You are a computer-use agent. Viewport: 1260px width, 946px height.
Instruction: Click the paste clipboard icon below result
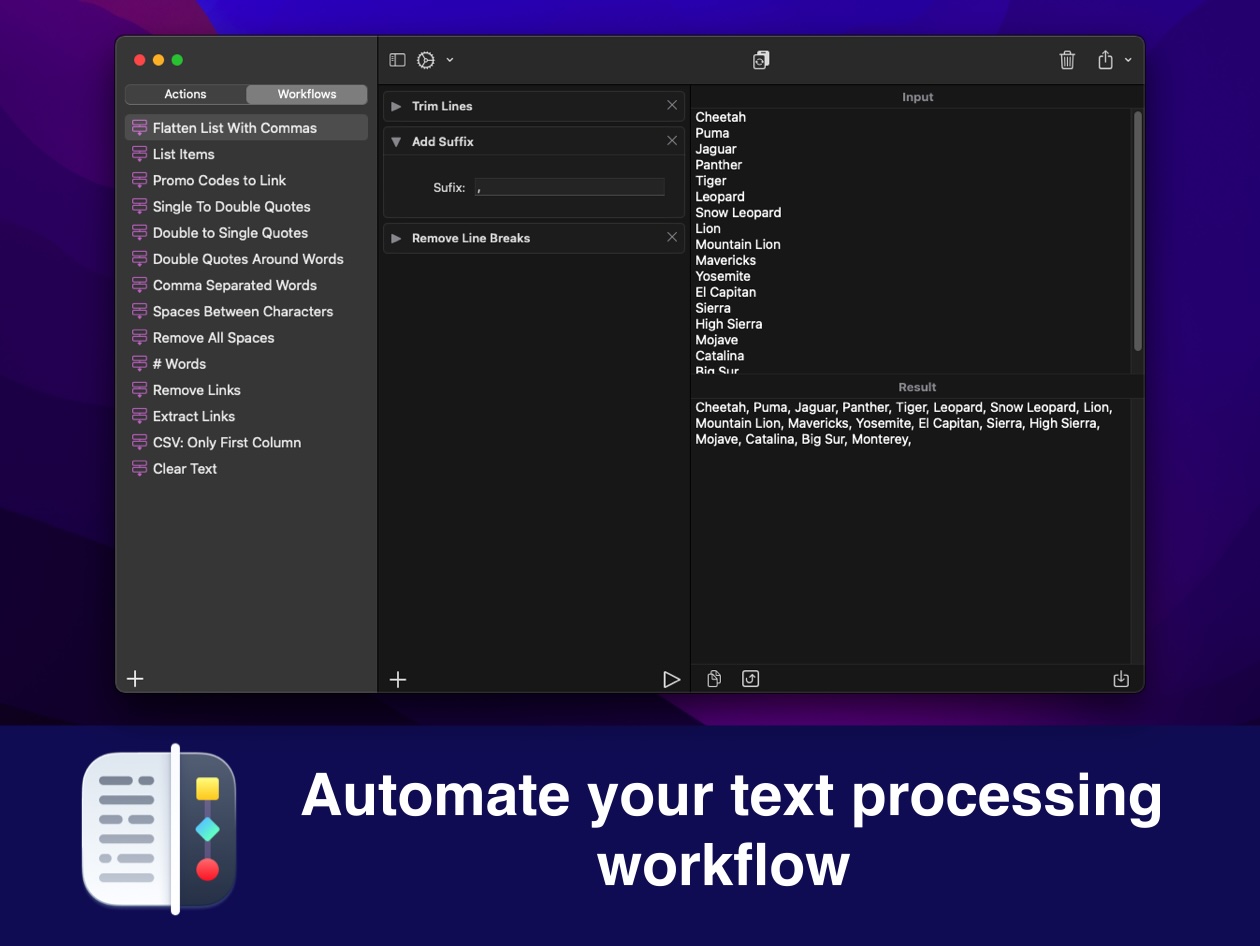coord(714,679)
